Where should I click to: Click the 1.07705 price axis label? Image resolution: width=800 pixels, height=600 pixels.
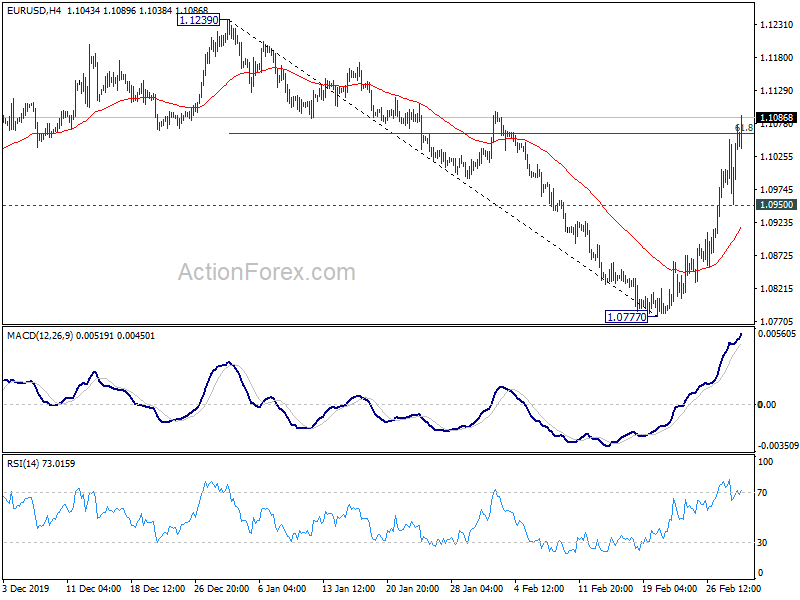click(x=777, y=321)
